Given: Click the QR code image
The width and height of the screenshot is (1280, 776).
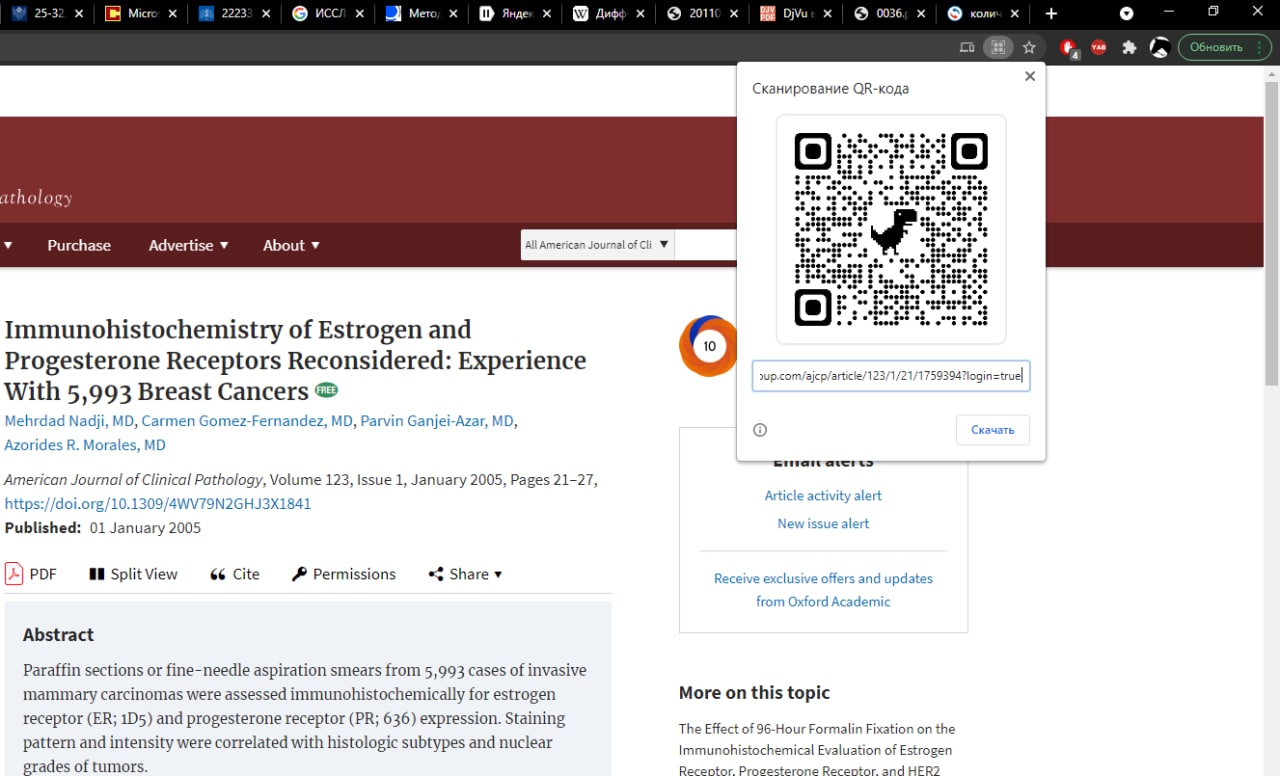Looking at the screenshot, I should 891,229.
